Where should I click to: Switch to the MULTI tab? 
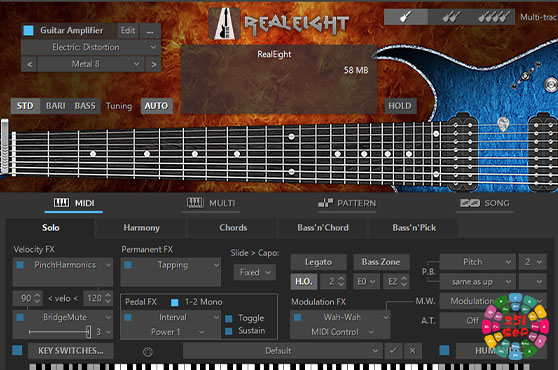coord(211,203)
